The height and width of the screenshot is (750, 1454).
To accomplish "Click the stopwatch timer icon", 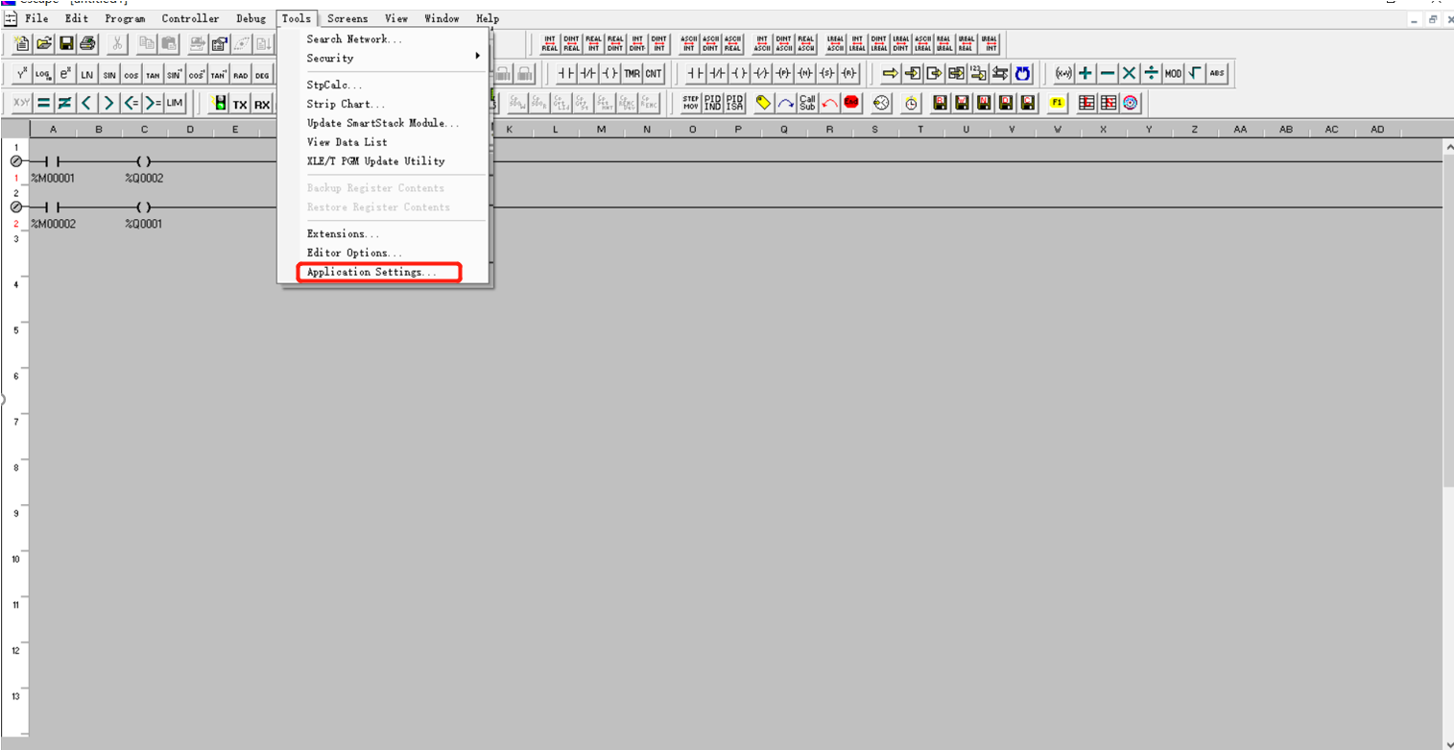I will (911, 103).
